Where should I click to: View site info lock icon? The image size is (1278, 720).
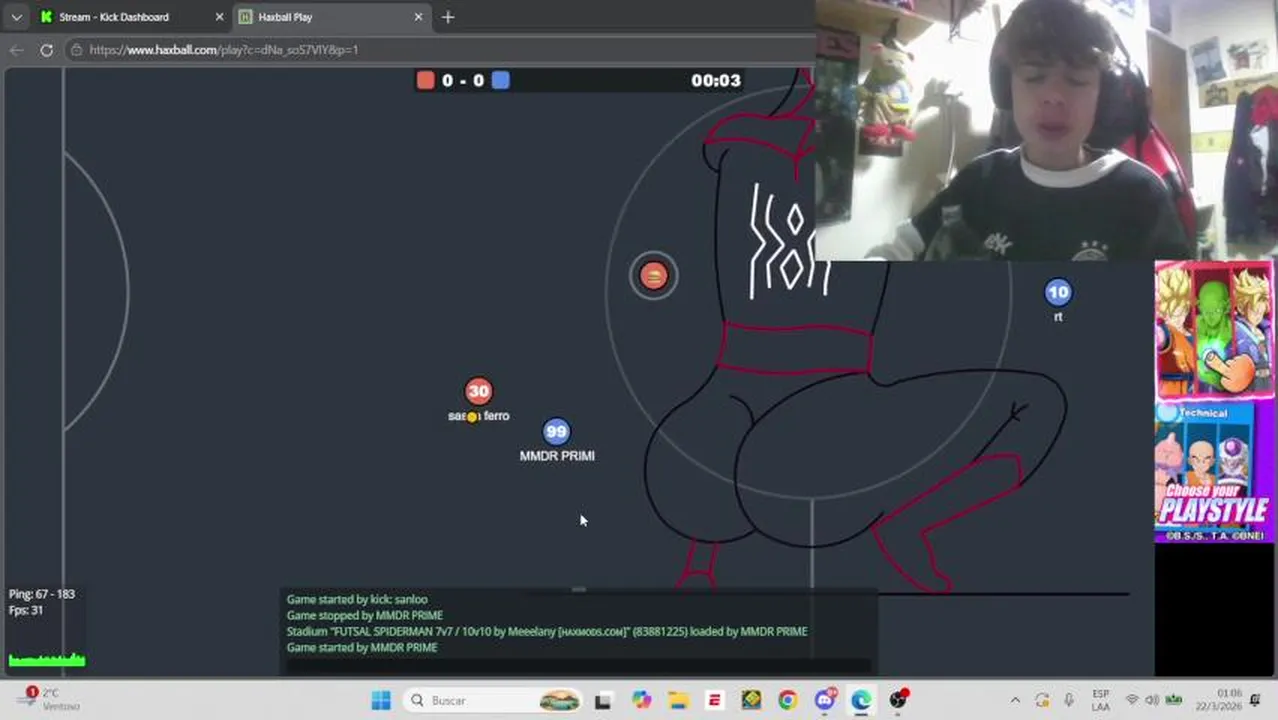(76, 49)
